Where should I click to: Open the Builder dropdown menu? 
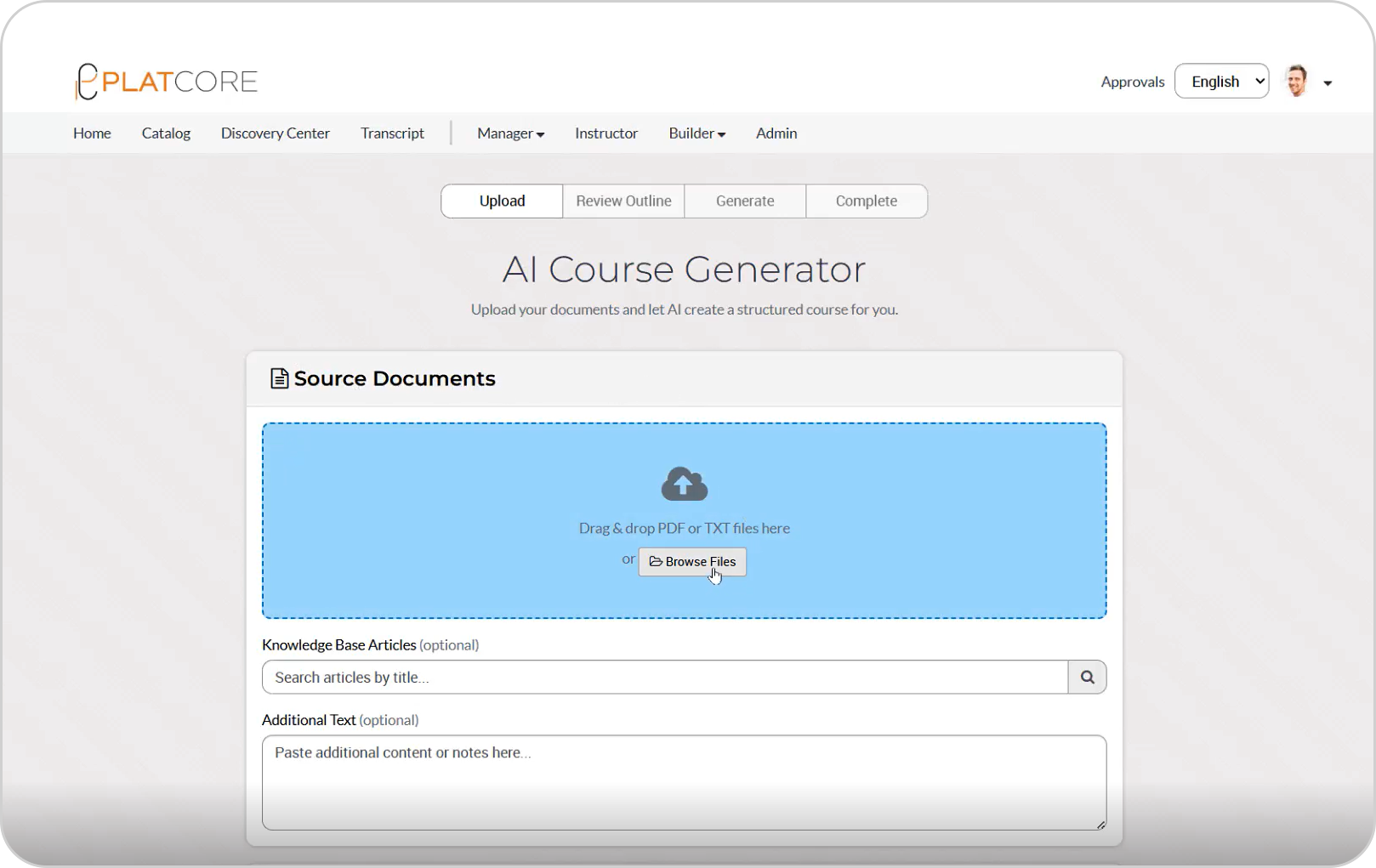click(696, 133)
